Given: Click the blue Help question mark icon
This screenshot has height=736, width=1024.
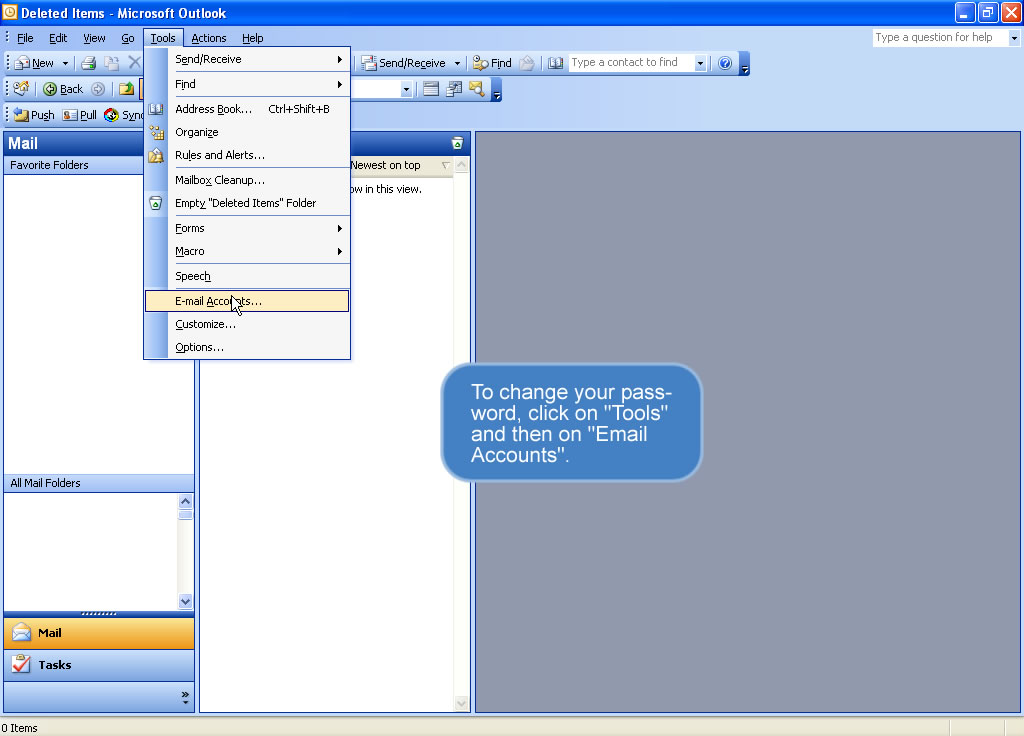Looking at the screenshot, I should coord(725,63).
